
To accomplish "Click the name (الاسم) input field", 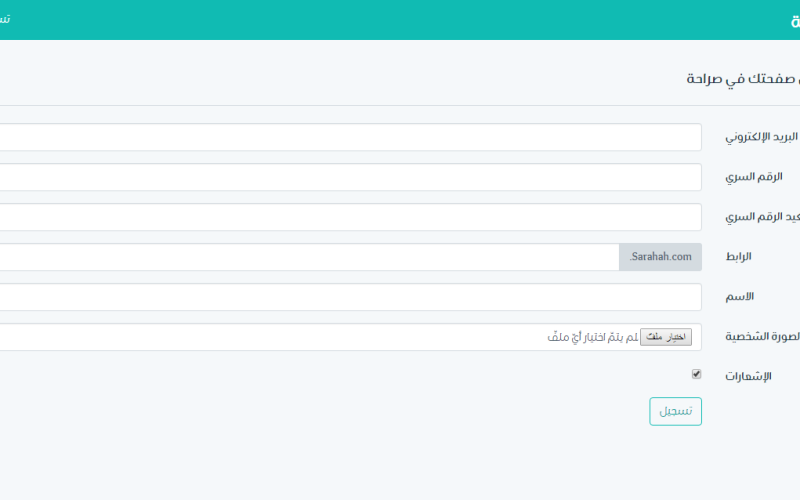I will coord(350,297).
